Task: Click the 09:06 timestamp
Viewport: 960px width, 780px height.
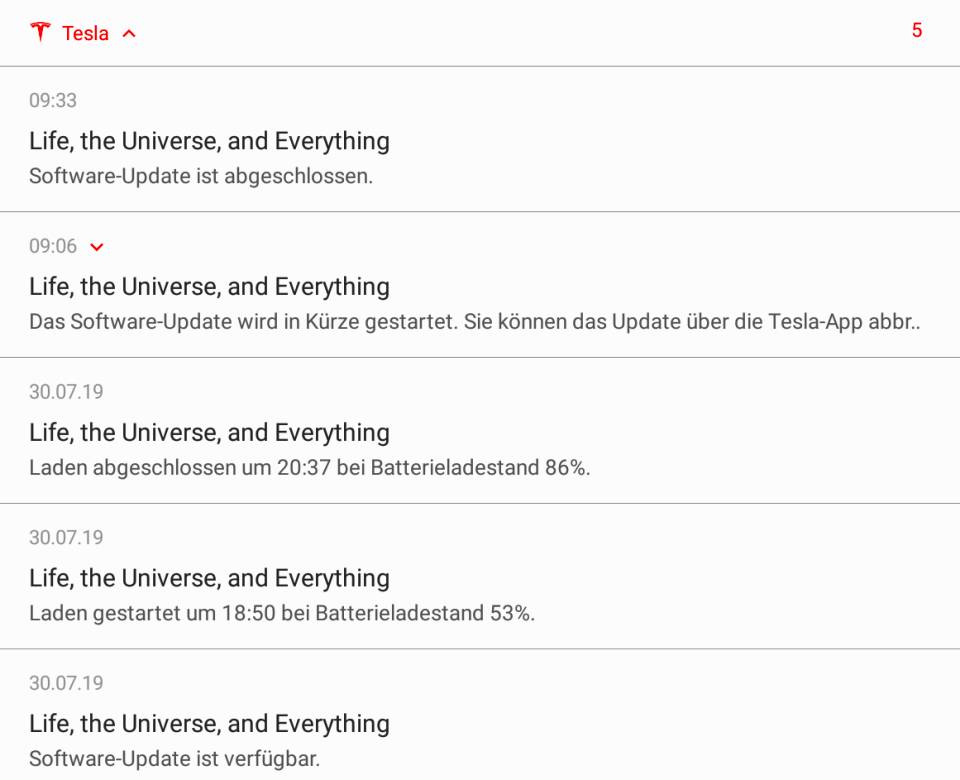Action: (53, 246)
